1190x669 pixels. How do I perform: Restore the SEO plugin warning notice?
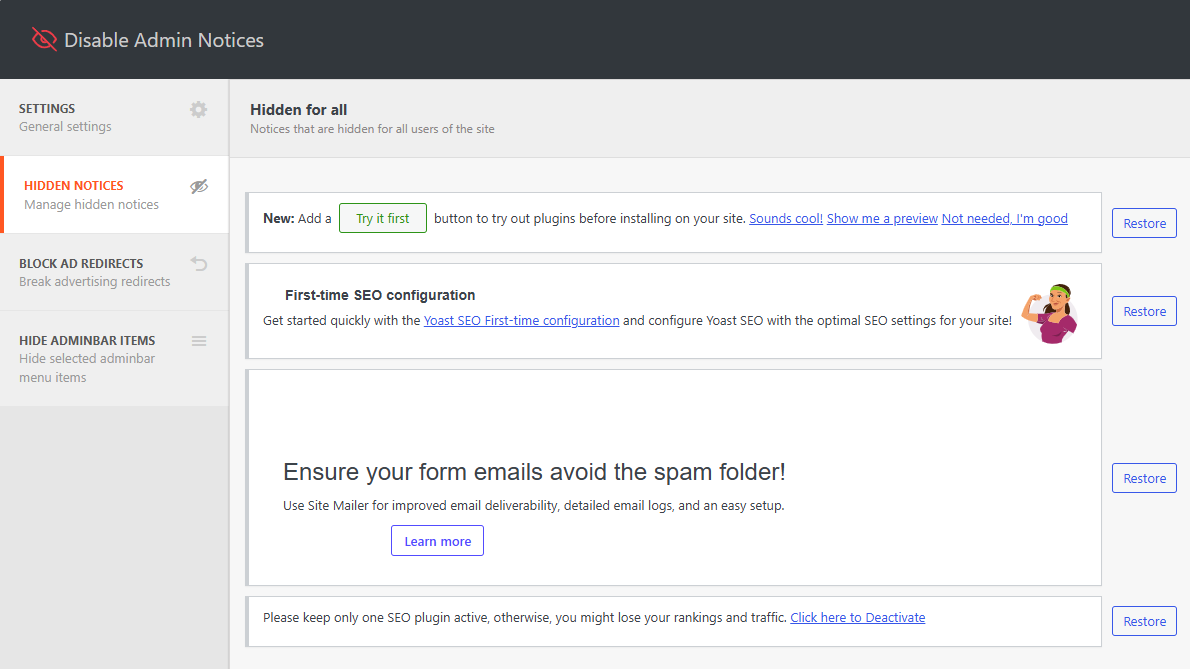click(x=1144, y=621)
